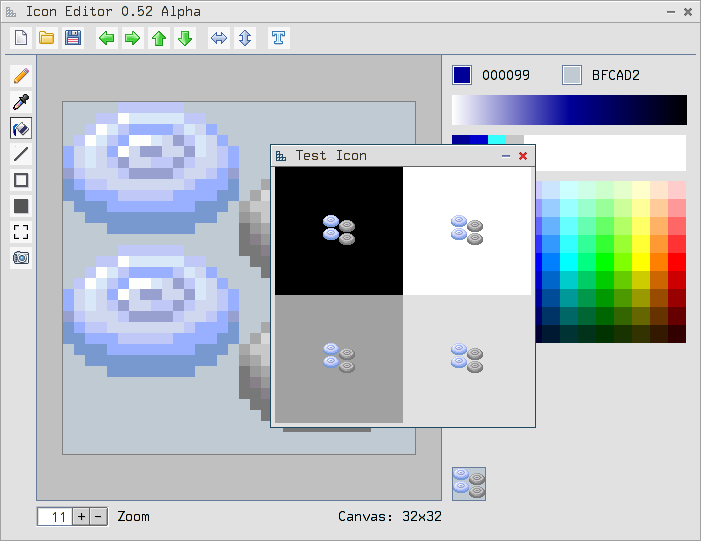This screenshot has height=541, width=701.
Task: Flip the image horizontally
Action: 218,38
